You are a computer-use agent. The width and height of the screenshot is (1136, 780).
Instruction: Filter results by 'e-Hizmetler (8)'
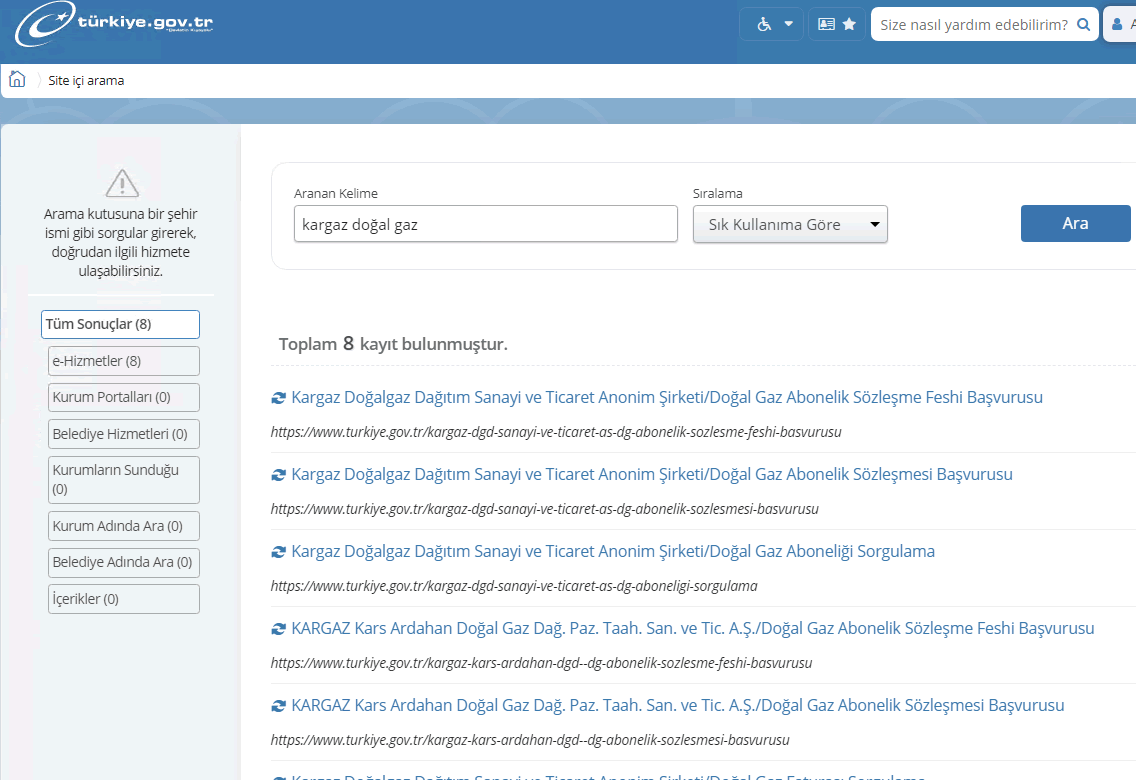[124, 361]
